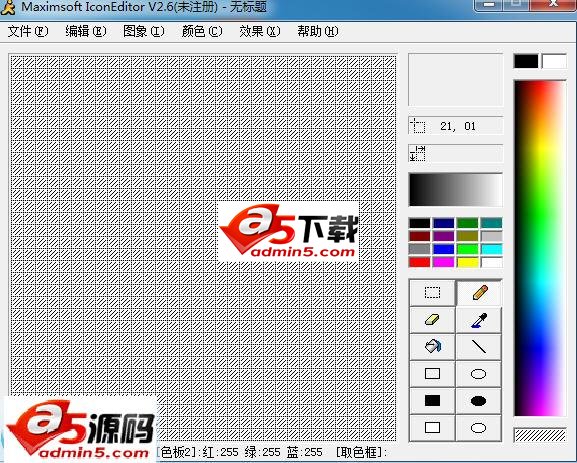The width and height of the screenshot is (577, 463).
Task: Click the black foreground color box
Action: click(526, 61)
